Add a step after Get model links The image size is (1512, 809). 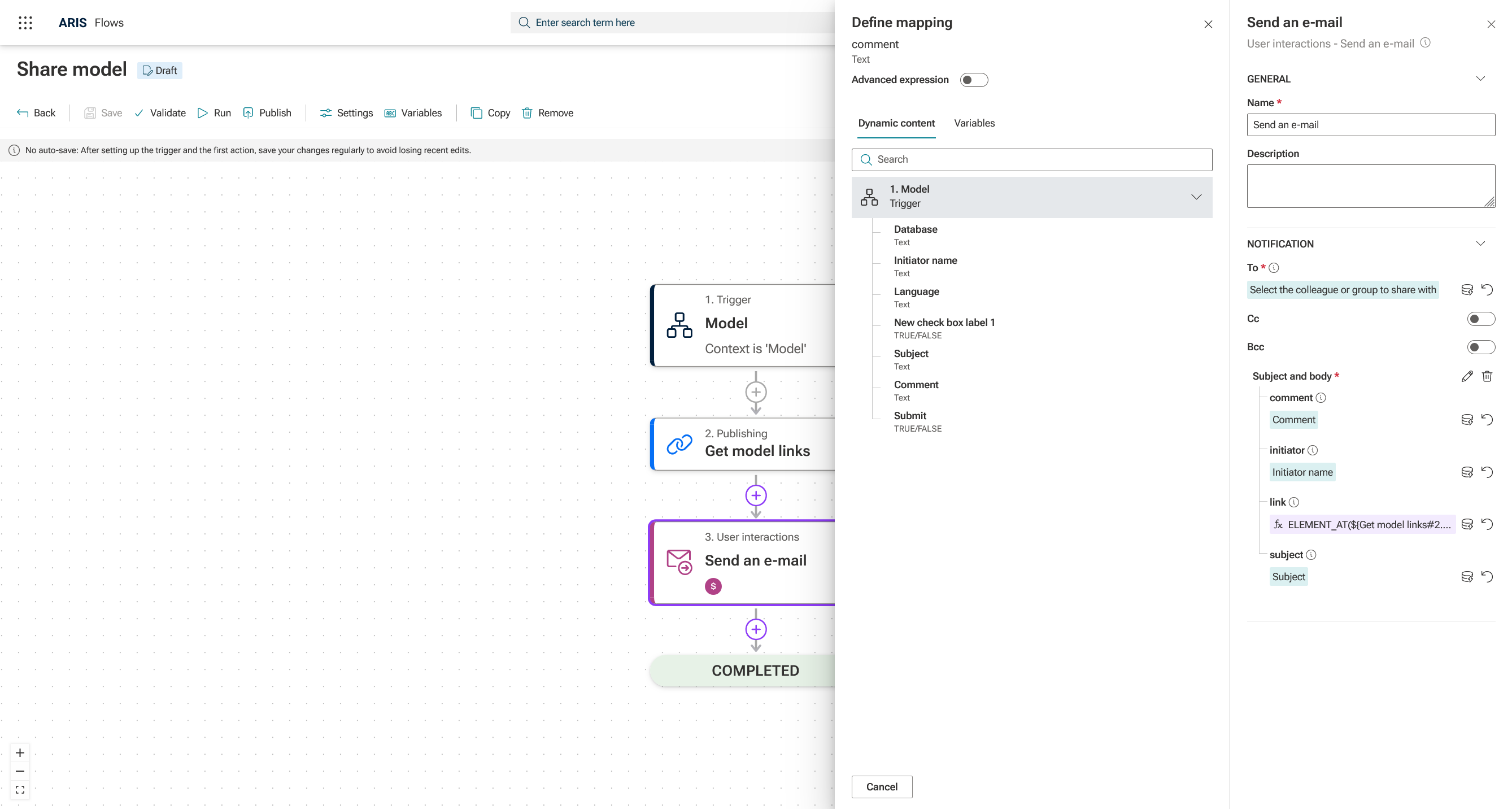pyautogui.click(x=755, y=495)
